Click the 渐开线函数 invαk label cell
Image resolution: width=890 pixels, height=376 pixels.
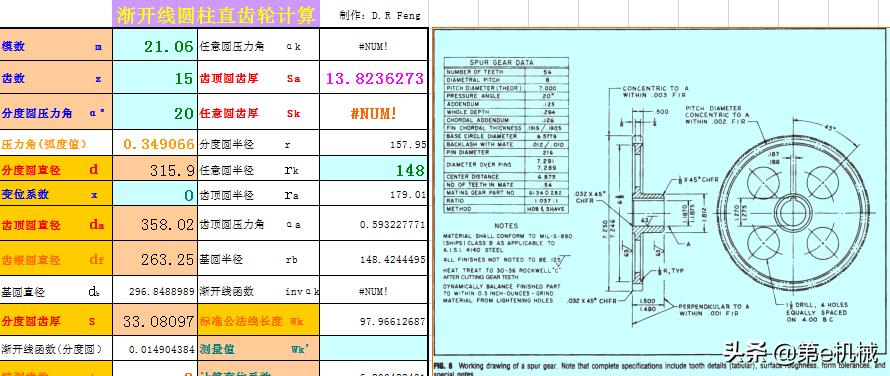258,291
